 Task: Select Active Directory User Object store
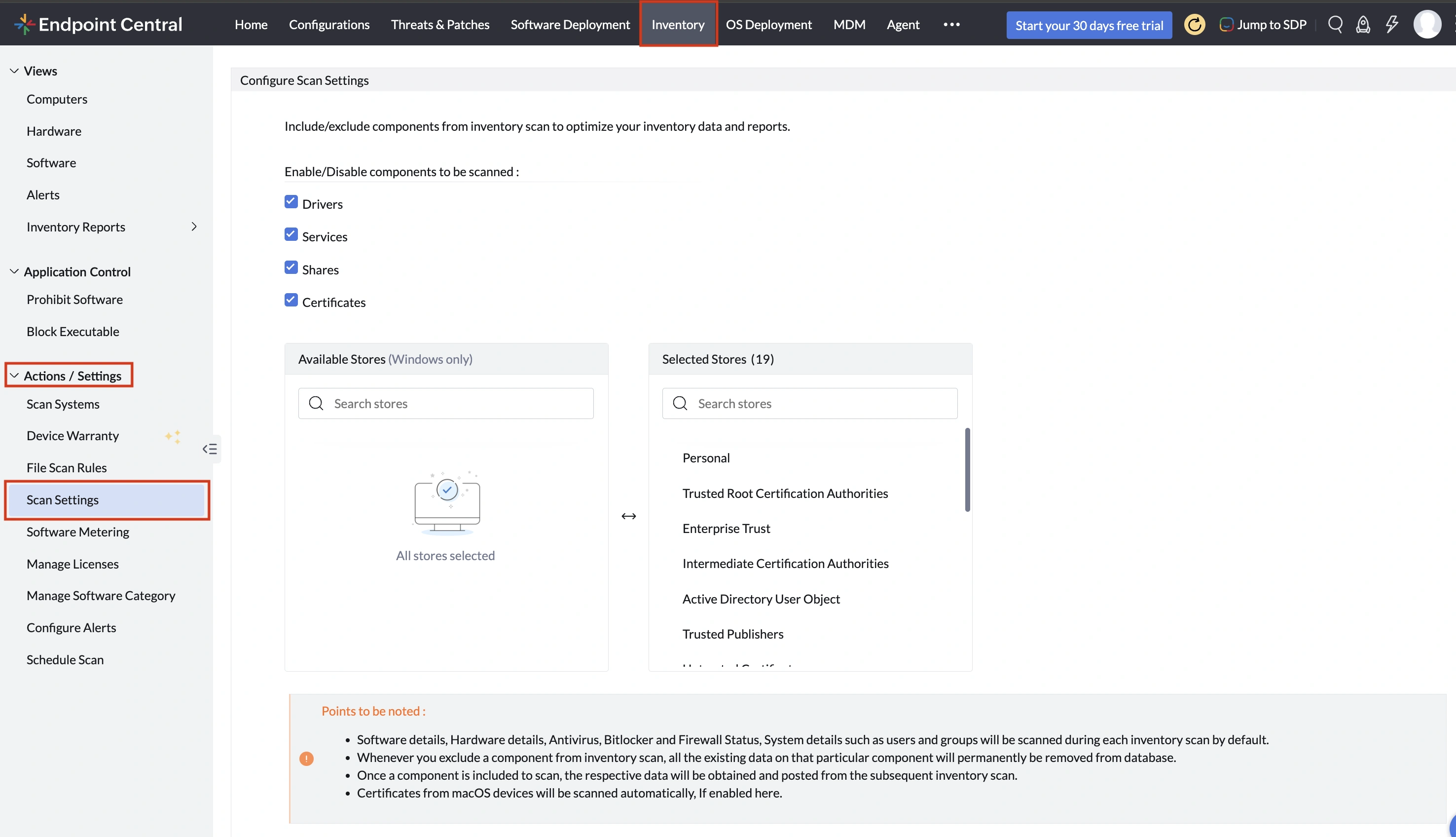coord(761,599)
